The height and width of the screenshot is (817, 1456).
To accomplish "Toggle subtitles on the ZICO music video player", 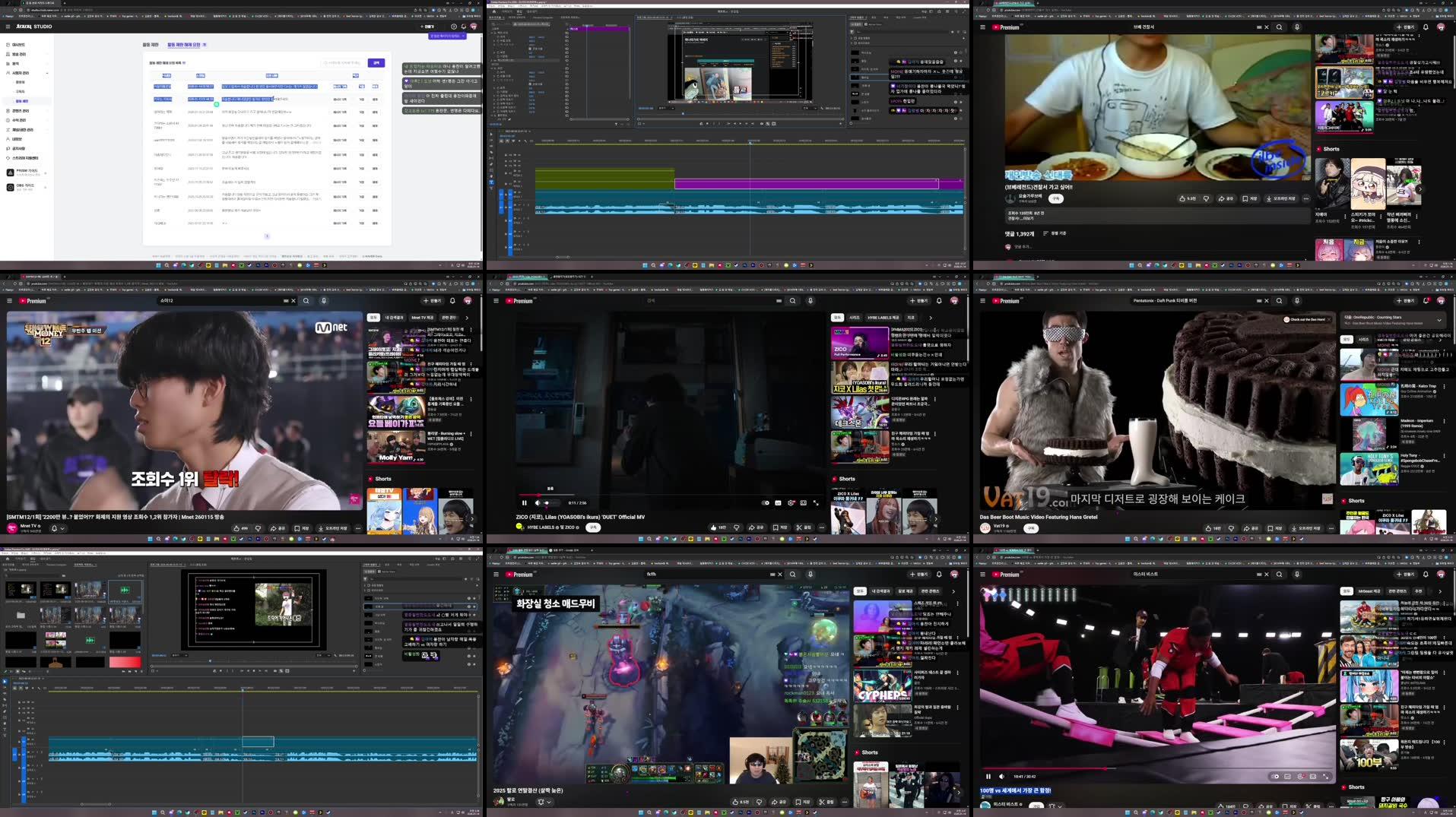I will pyautogui.click(x=778, y=502).
